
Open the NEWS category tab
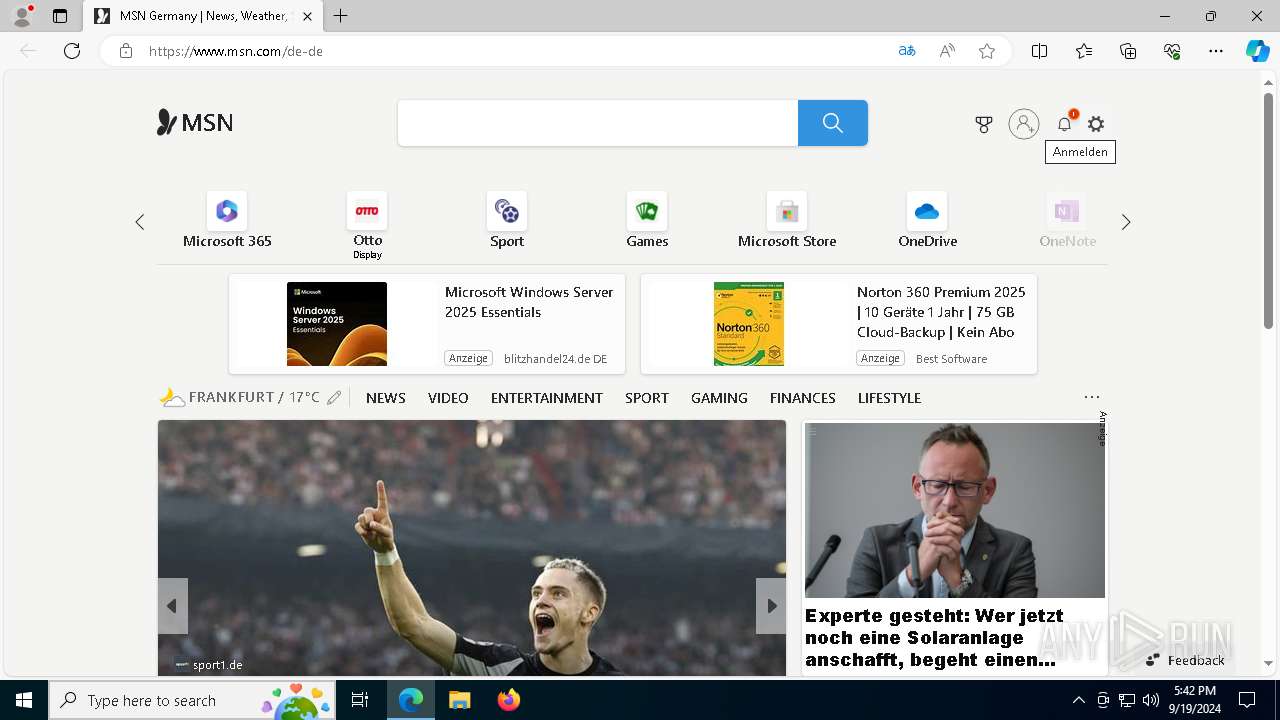pyautogui.click(x=386, y=398)
